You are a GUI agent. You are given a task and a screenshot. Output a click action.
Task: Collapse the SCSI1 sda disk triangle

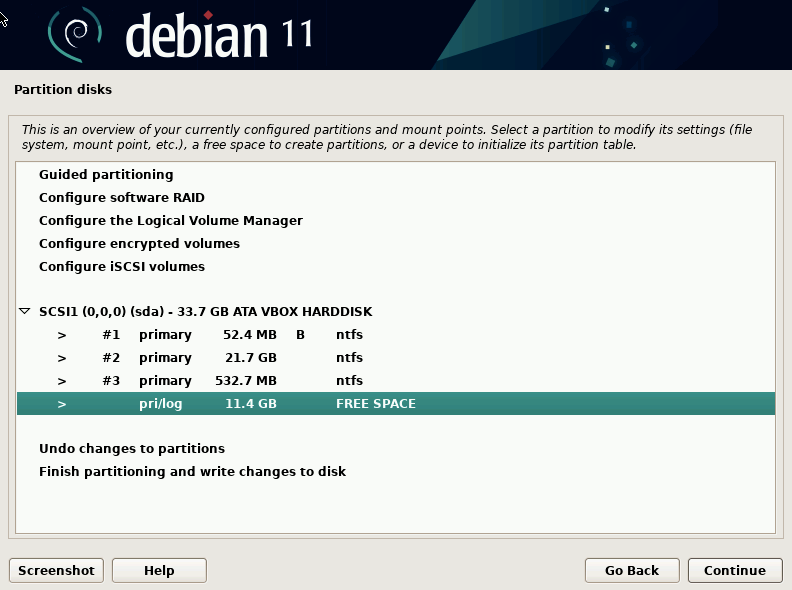(x=25, y=312)
